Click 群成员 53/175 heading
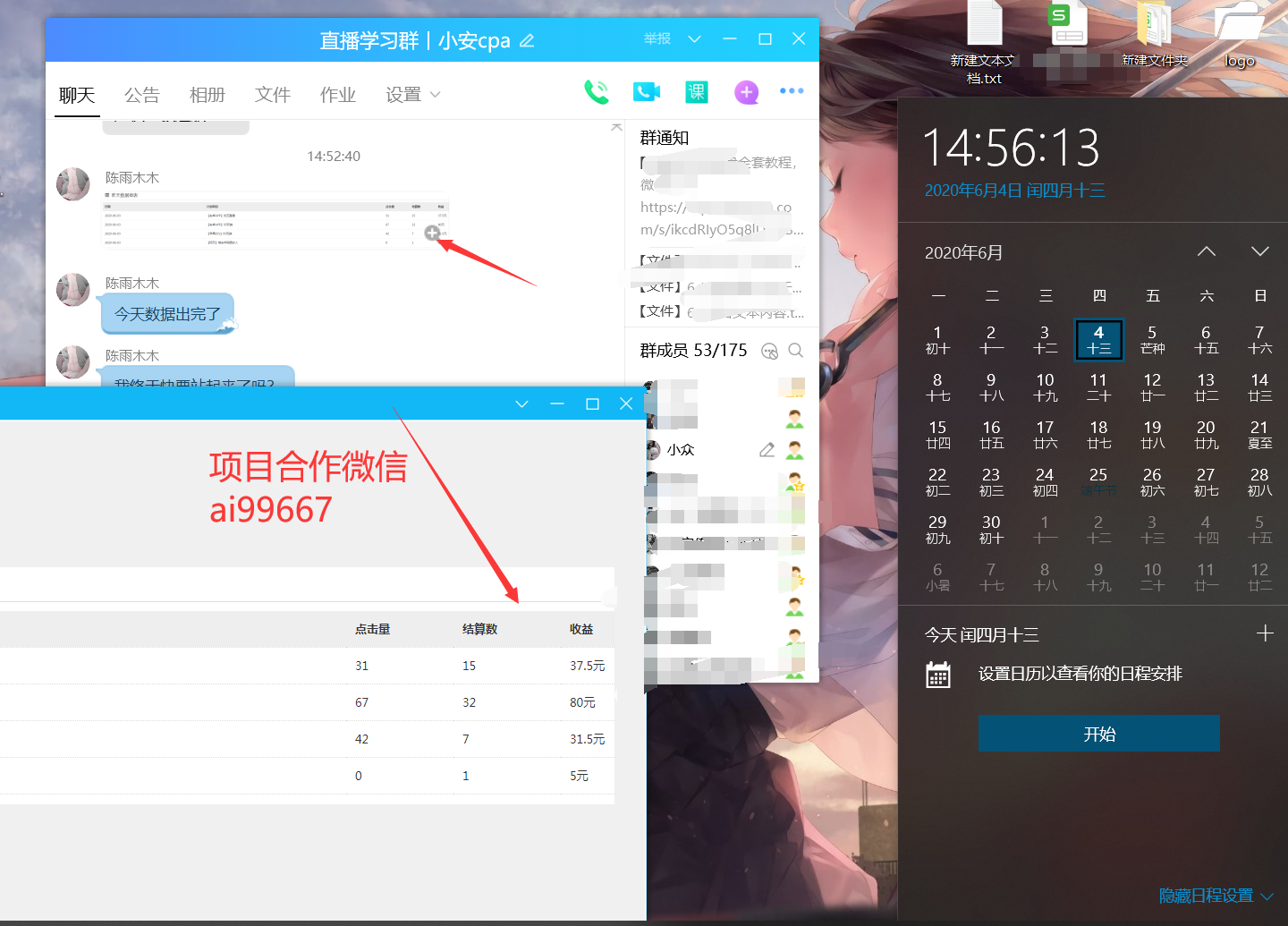1288x926 pixels. click(693, 351)
